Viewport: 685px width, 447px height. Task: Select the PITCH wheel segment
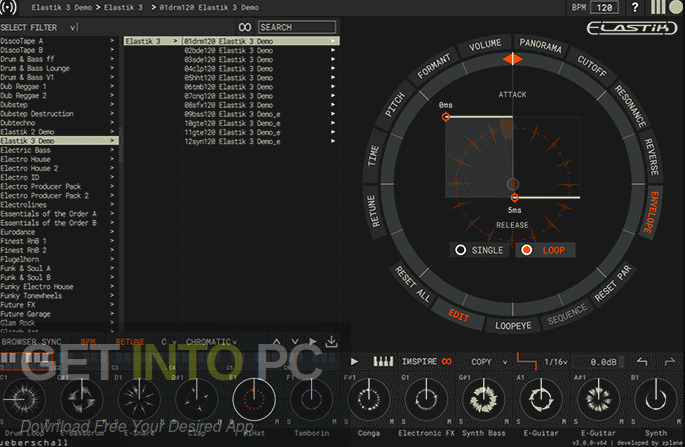pos(395,105)
